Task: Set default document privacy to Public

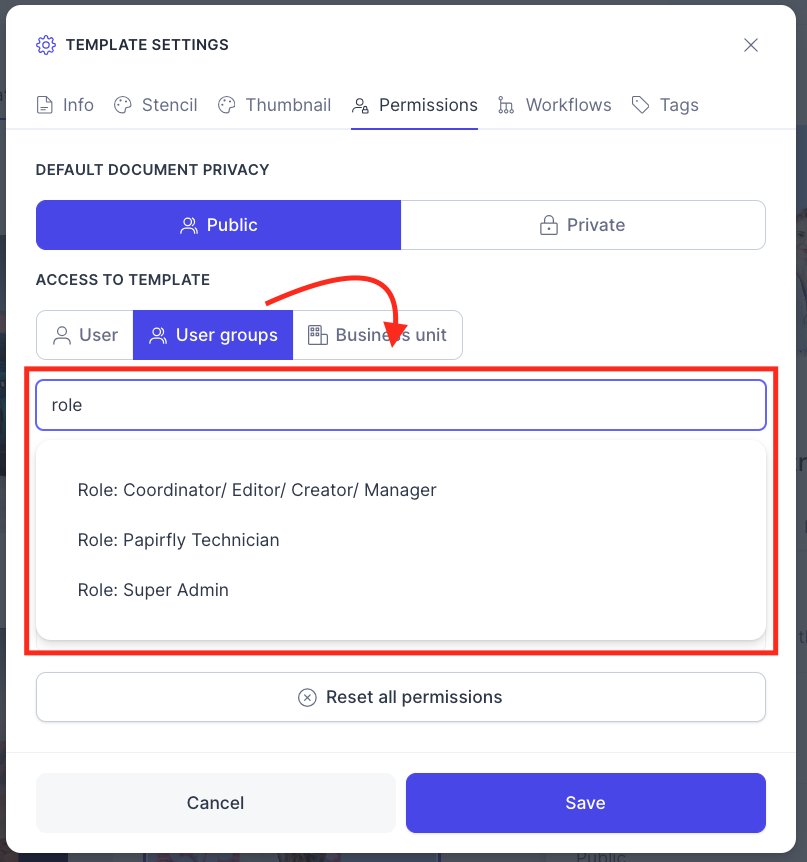Action: pyautogui.click(x=218, y=225)
